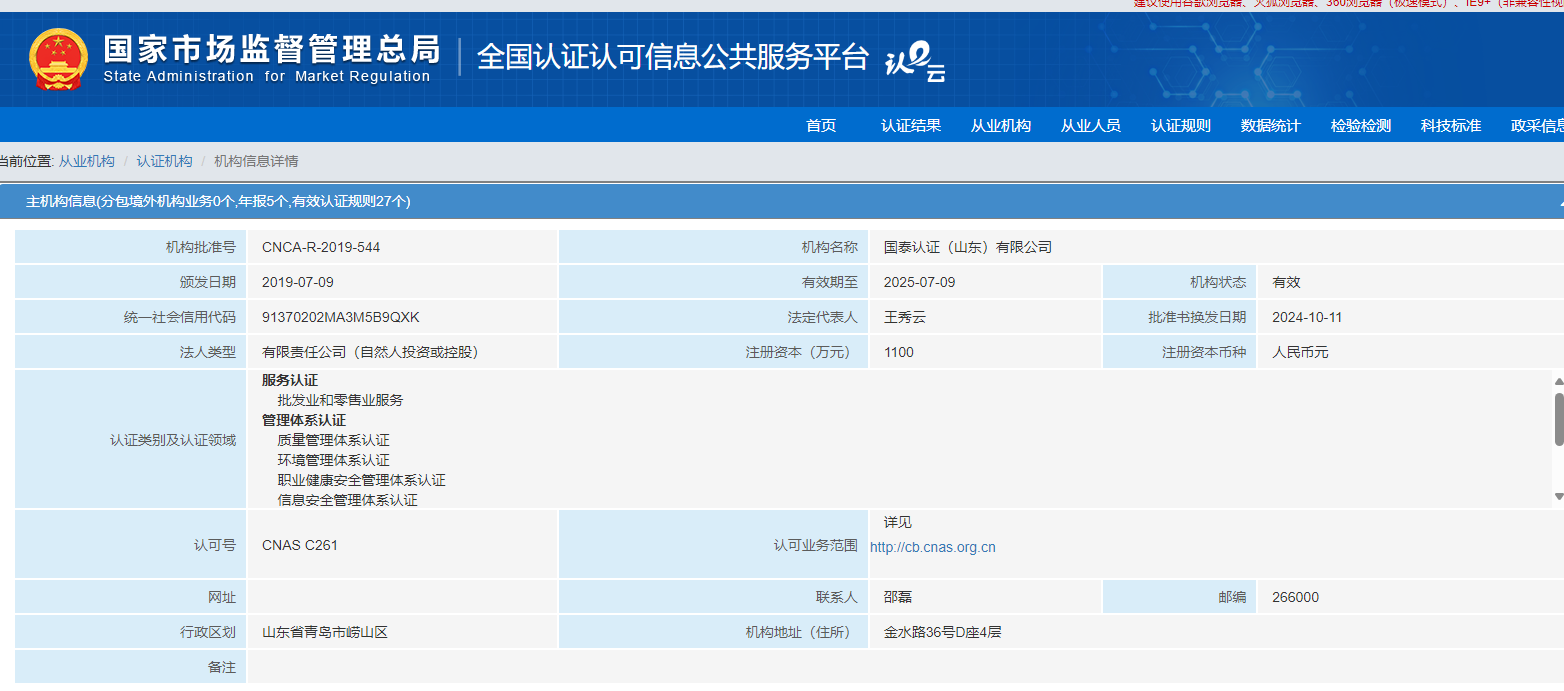
Task: Select 科技标准 in the navigation bar
Action: pyautogui.click(x=1450, y=125)
